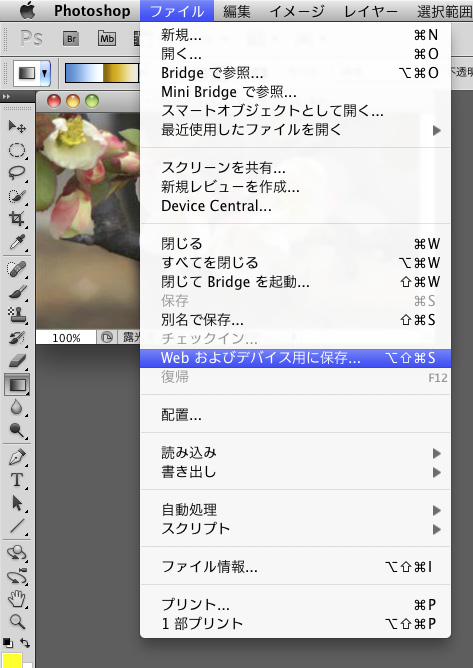Click the yellow foreground color swatch
Image resolution: width=473 pixels, height=668 pixels.
pyautogui.click(x=12, y=659)
